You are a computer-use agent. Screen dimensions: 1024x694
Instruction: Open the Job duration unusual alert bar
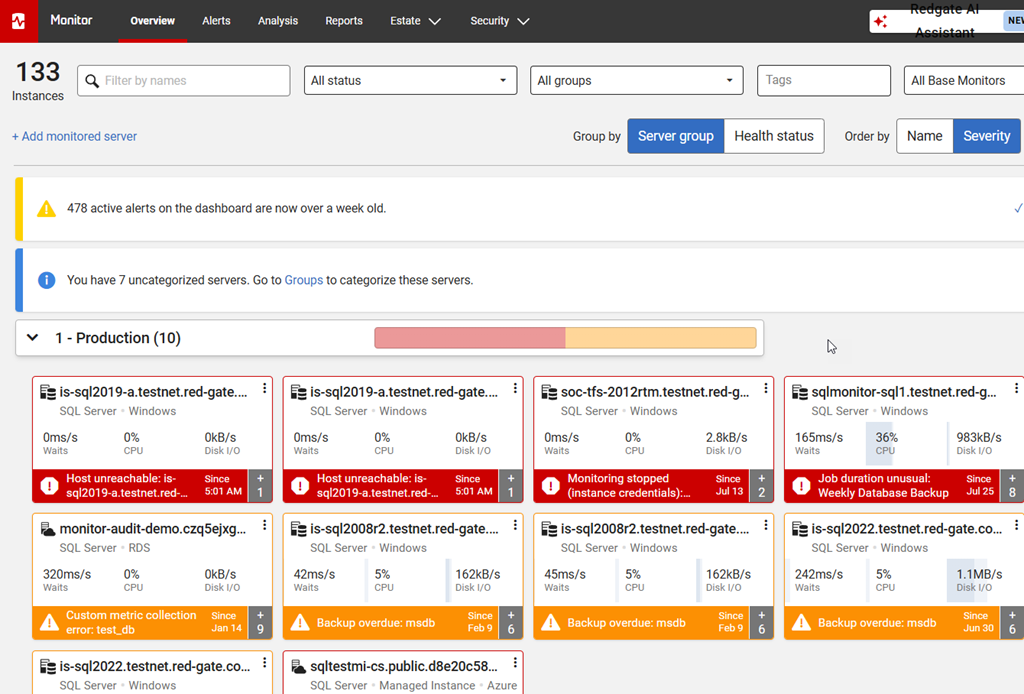click(892, 486)
